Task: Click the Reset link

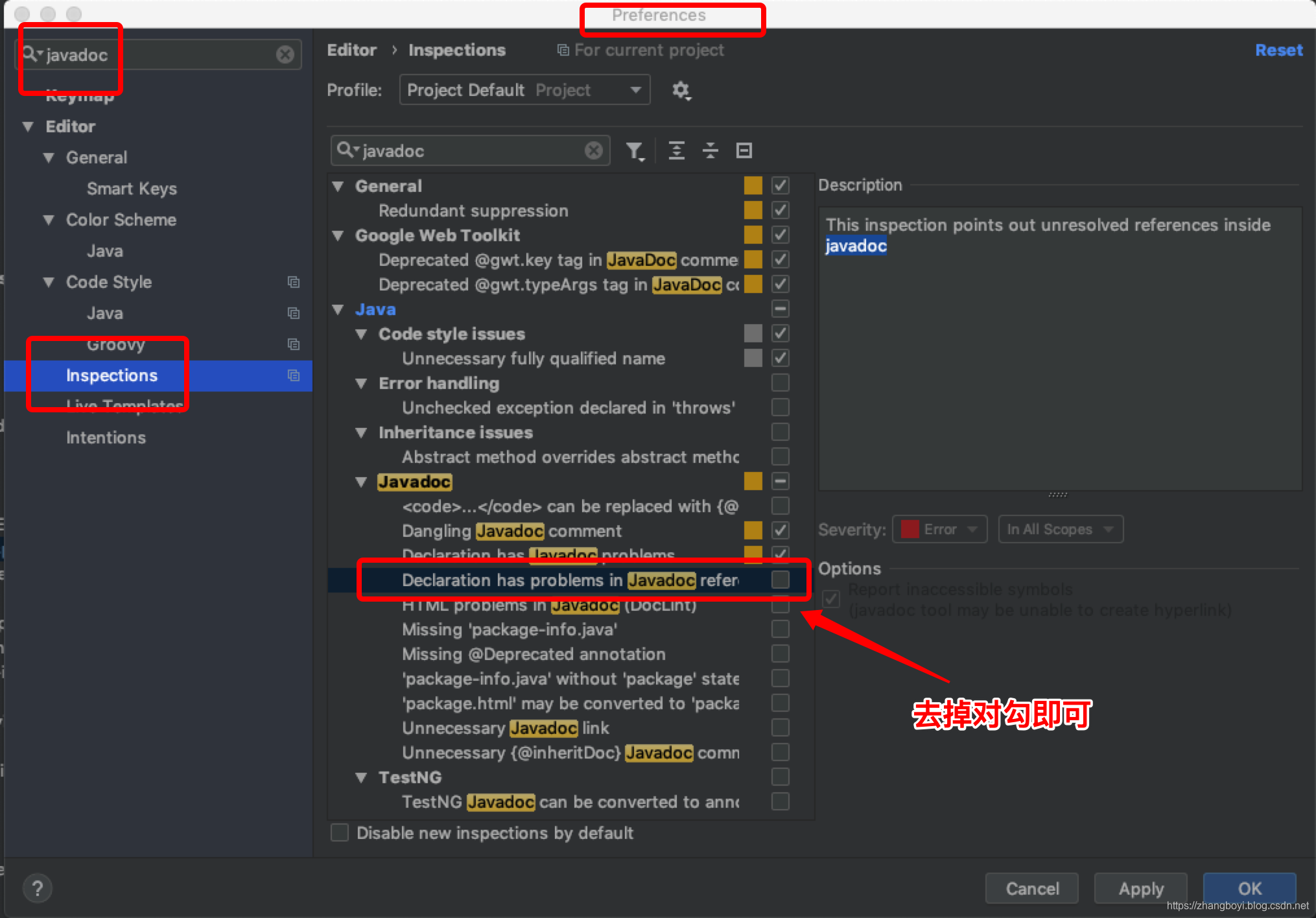Action: click(1278, 50)
